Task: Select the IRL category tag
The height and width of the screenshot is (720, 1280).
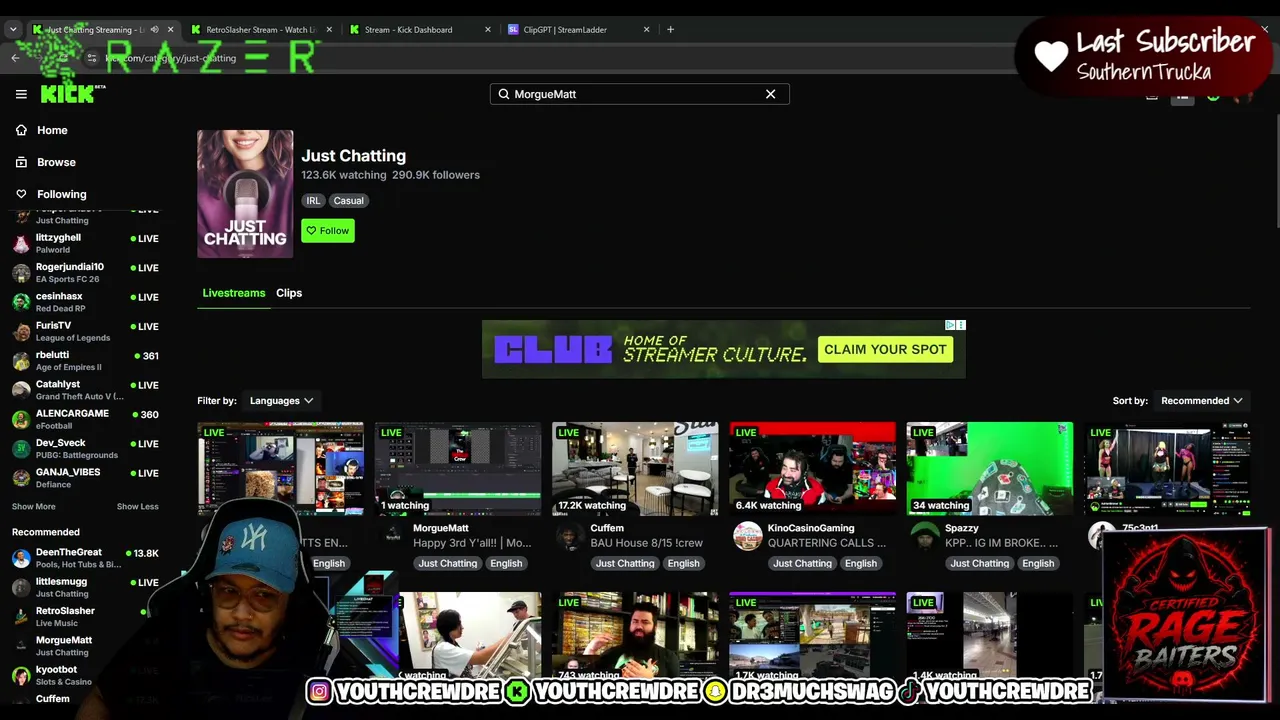Action: [313, 201]
